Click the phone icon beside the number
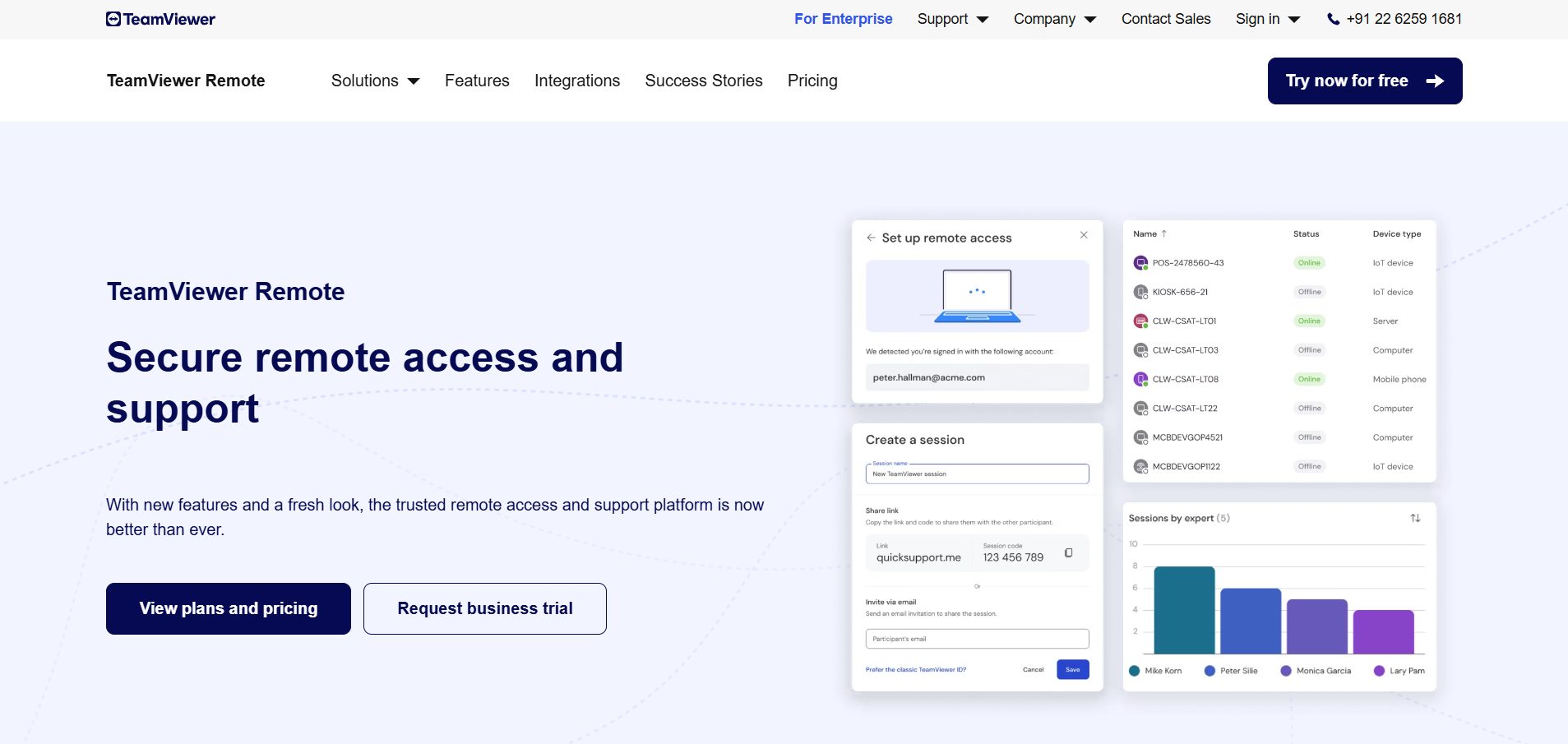This screenshot has width=1568, height=744. tap(1333, 19)
